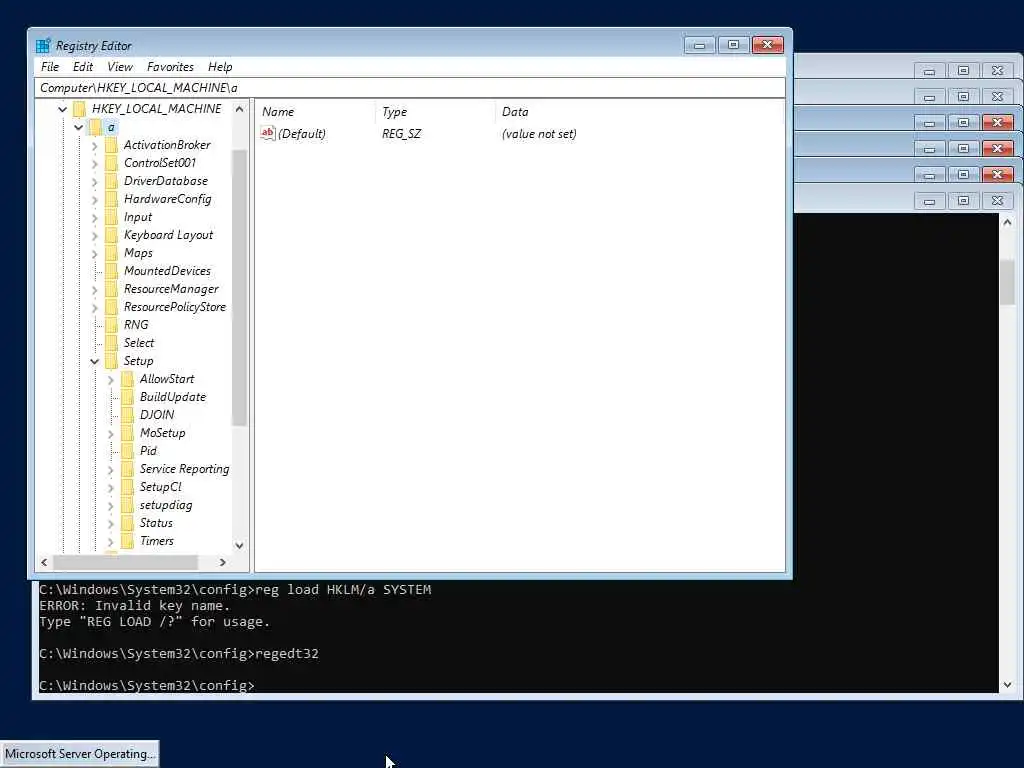Maximize the Registry Editor window

pyautogui.click(x=733, y=45)
